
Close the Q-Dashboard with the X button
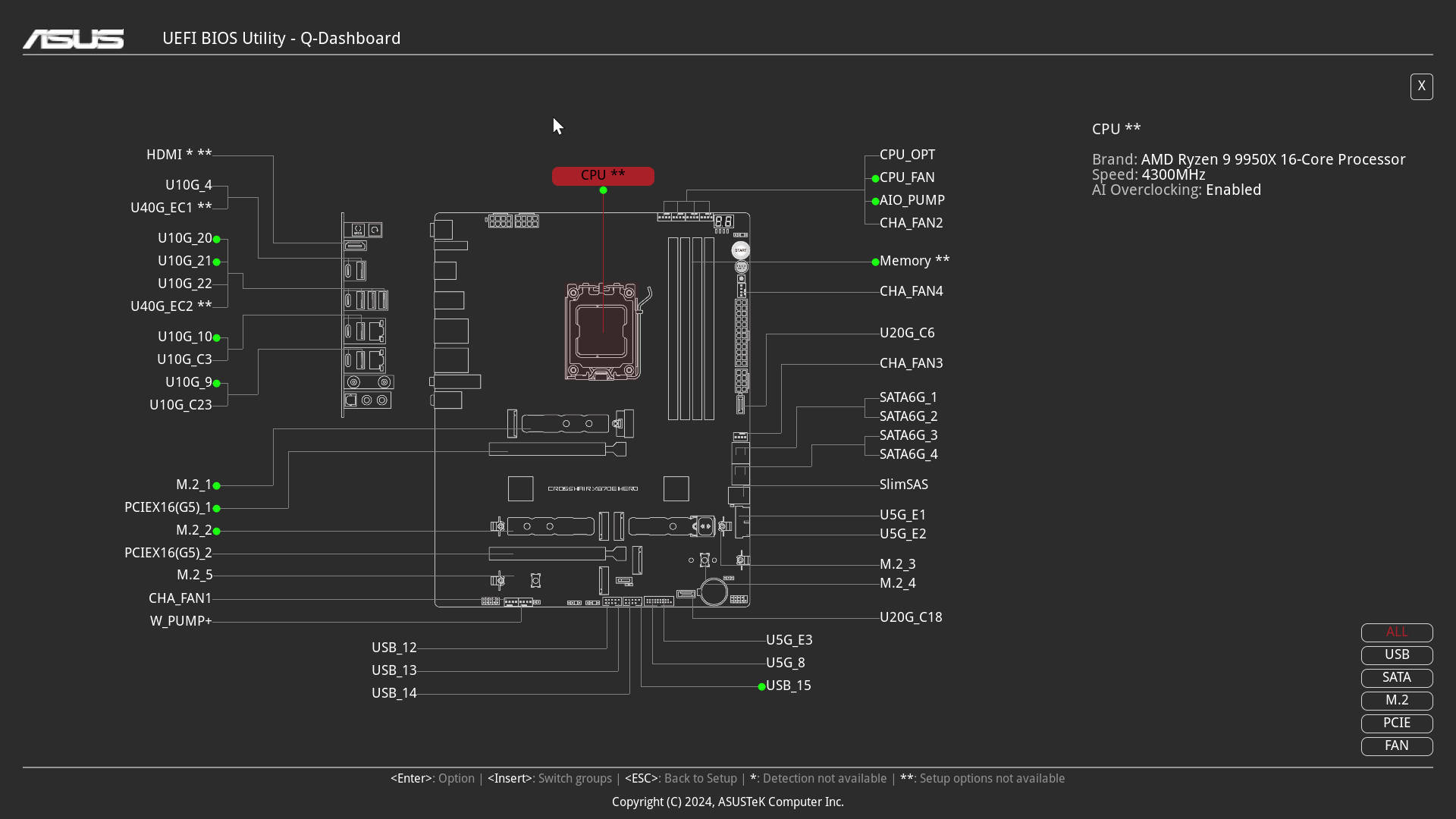pos(1421,86)
